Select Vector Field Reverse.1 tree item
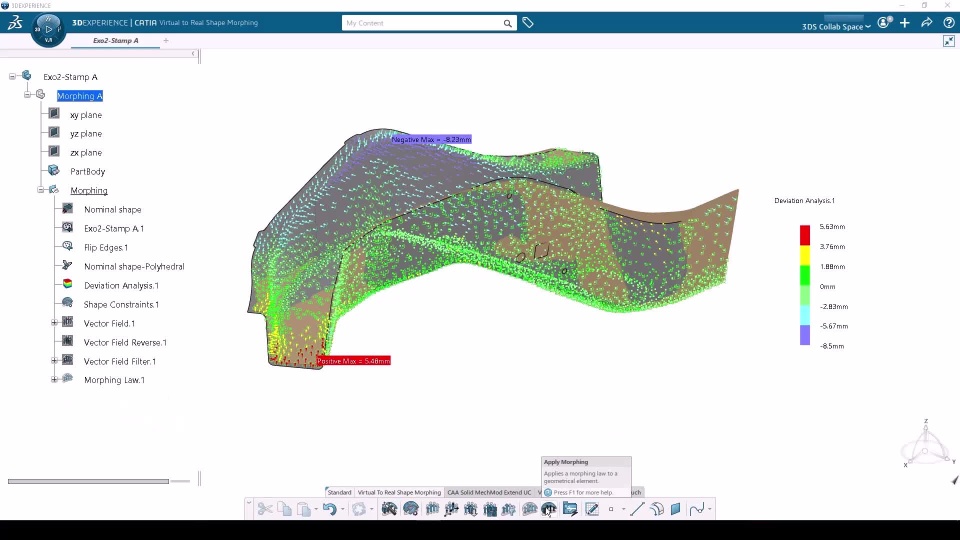 click(125, 342)
